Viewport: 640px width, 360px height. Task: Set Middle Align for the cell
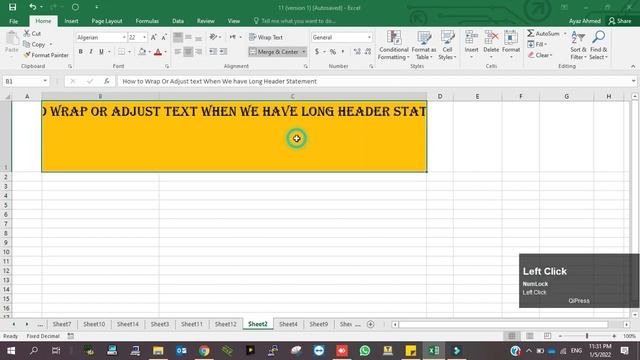188,38
